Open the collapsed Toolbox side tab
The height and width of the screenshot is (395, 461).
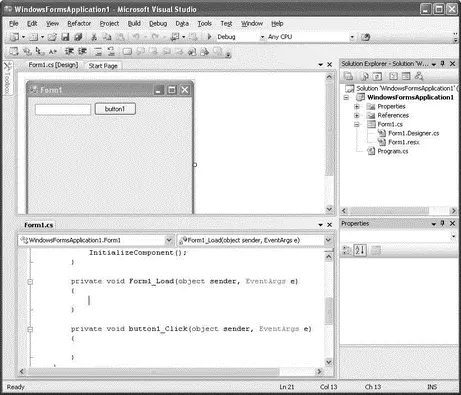click(7, 79)
